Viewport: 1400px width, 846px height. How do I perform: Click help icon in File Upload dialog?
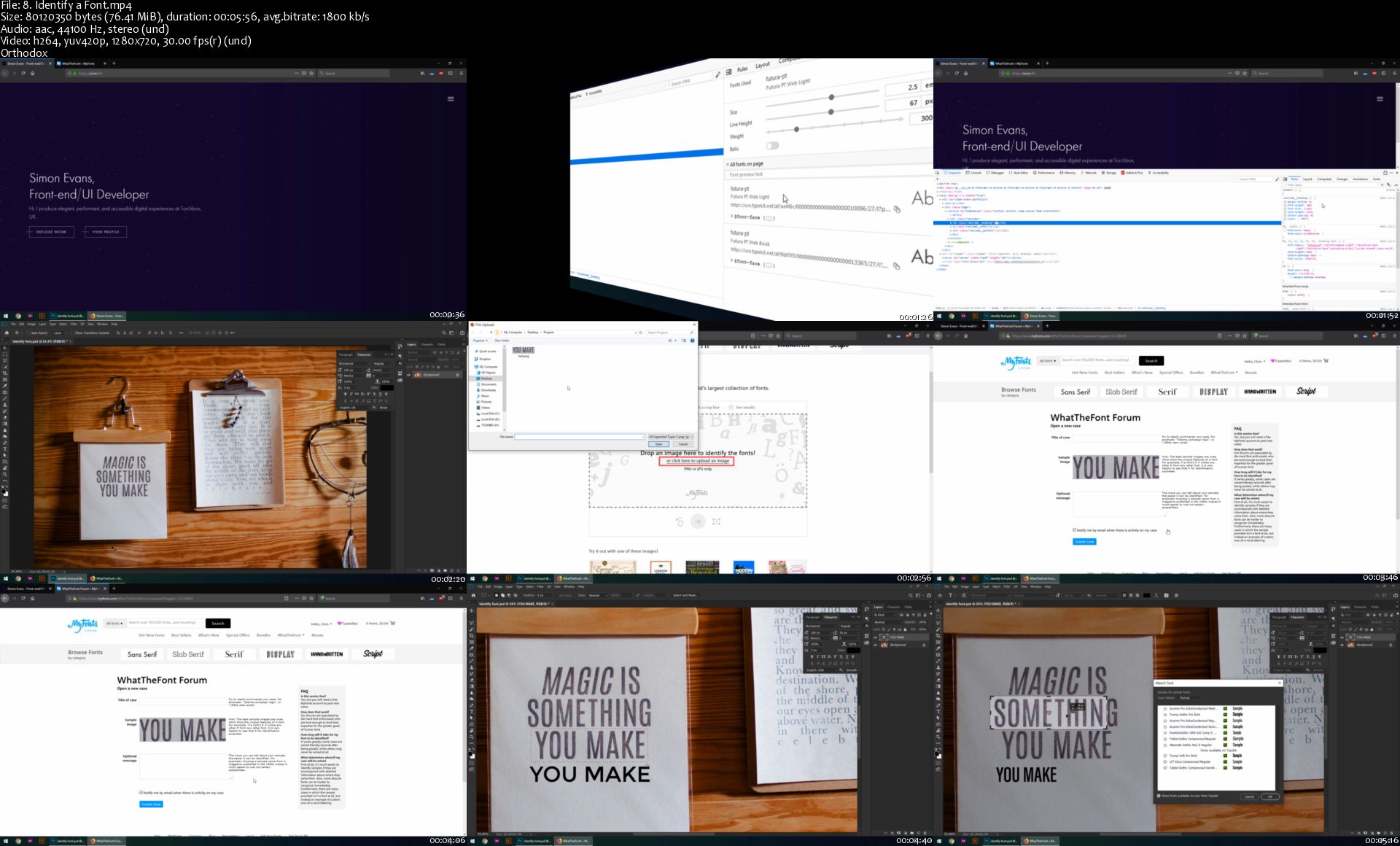pos(692,341)
